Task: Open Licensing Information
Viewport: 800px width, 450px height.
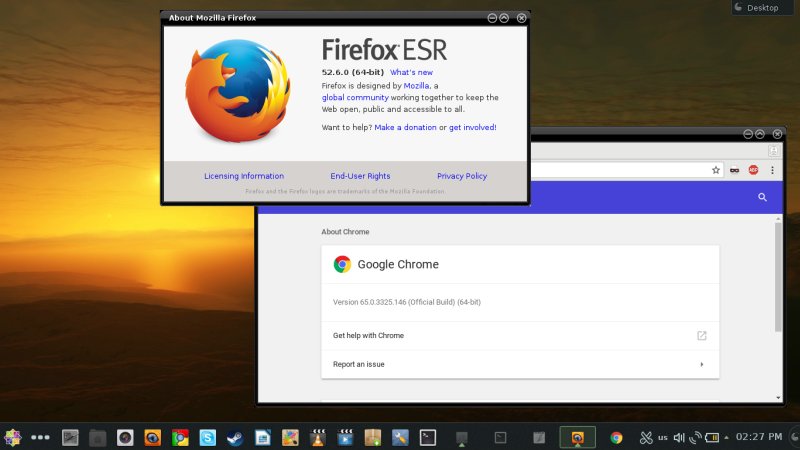Action: tap(244, 176)
